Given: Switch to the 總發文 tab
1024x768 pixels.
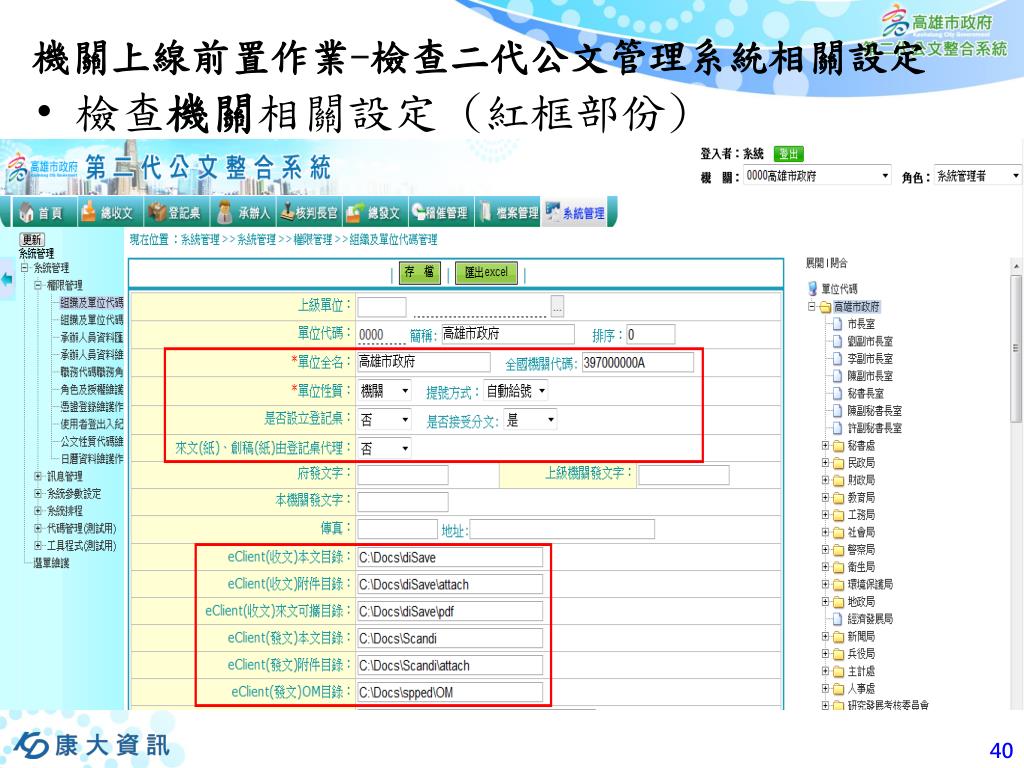Looking at the screenshot, I should point(374,212).
